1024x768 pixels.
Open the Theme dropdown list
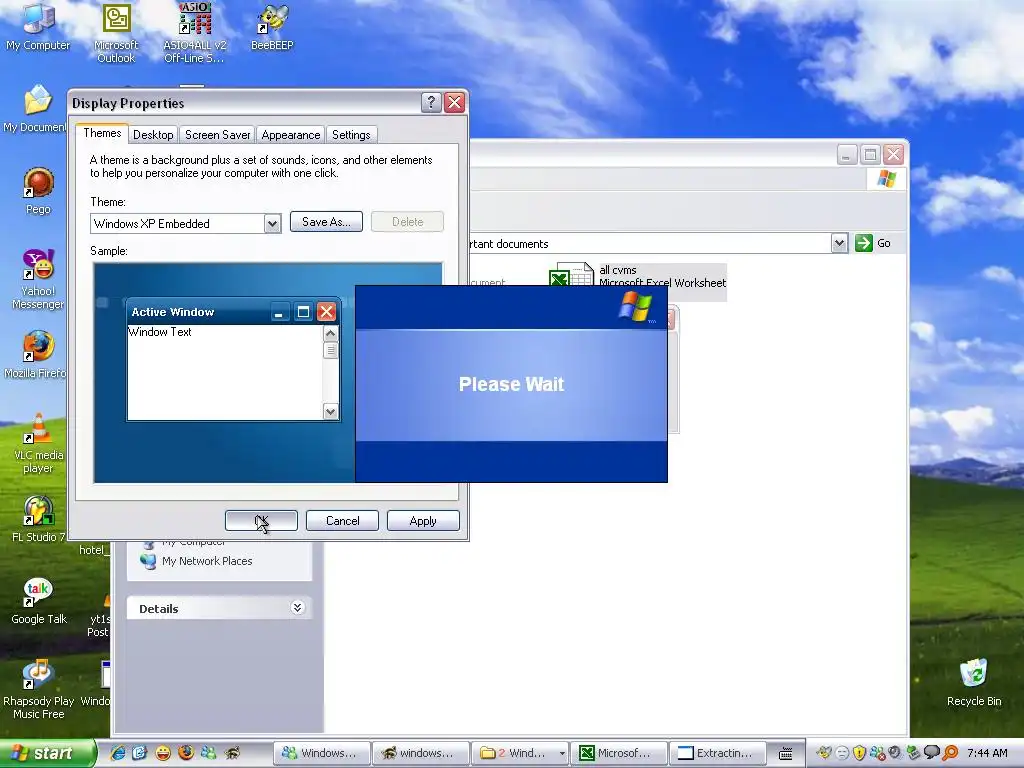[x=272, y=224]
